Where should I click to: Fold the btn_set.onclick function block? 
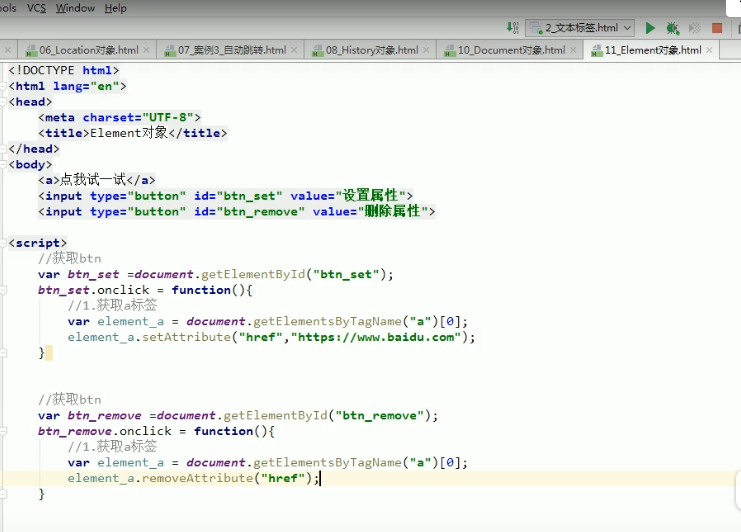point(3,290)
